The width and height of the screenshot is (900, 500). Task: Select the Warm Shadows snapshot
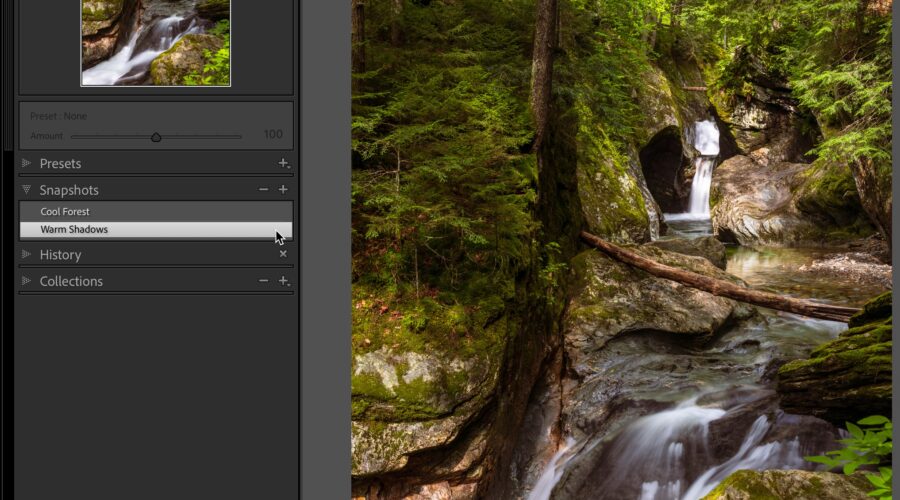click(74, 229)
